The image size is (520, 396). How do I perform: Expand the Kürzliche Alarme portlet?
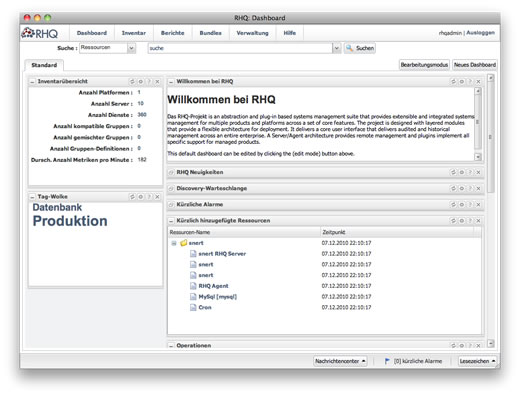click(171, 204)
